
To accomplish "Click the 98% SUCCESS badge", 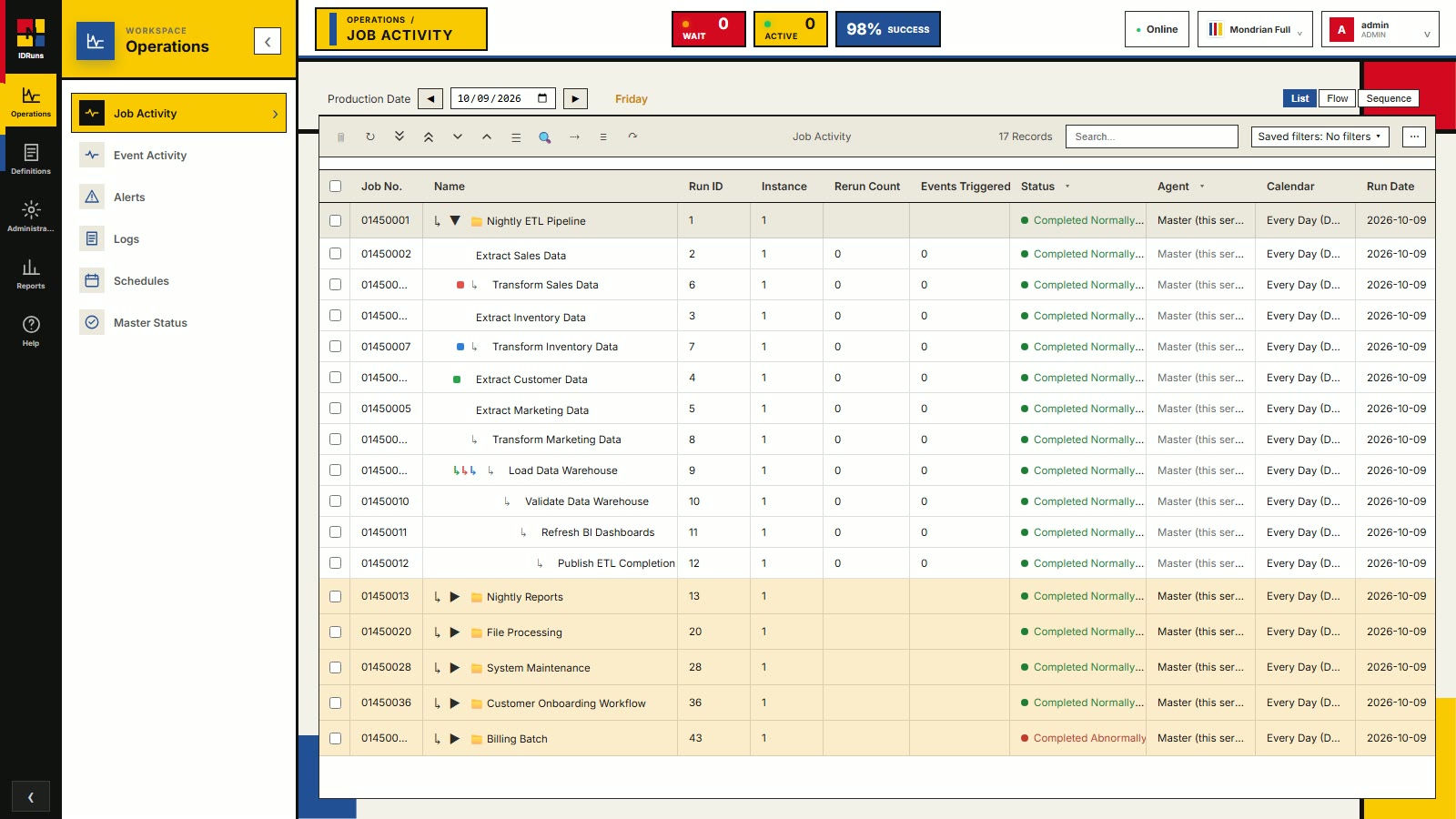I will coord(888,29).
